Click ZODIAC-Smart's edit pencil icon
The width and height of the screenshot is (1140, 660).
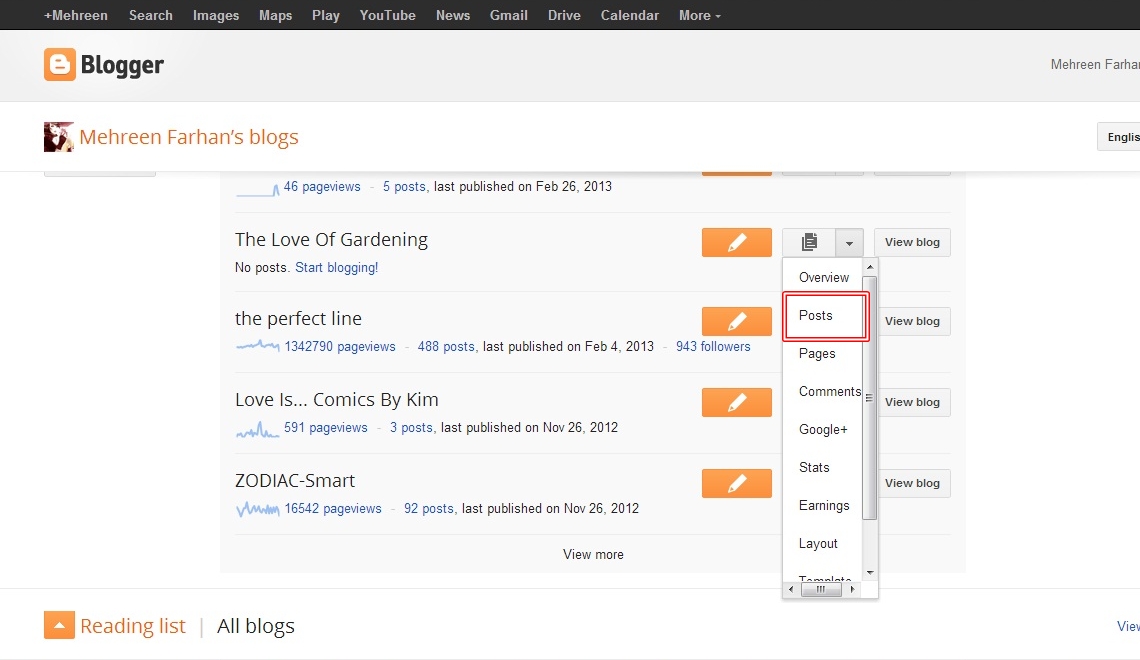737,483
